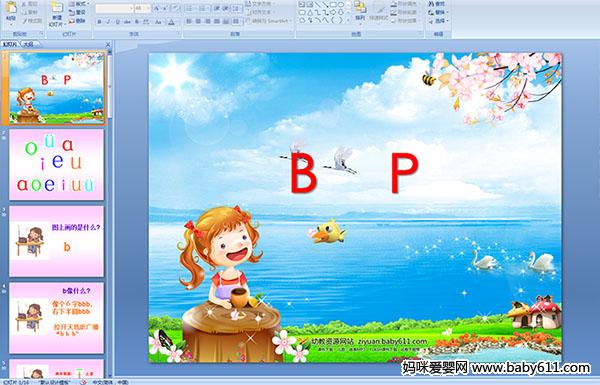Open the Layout 版式 dropdown

[79, 4]
